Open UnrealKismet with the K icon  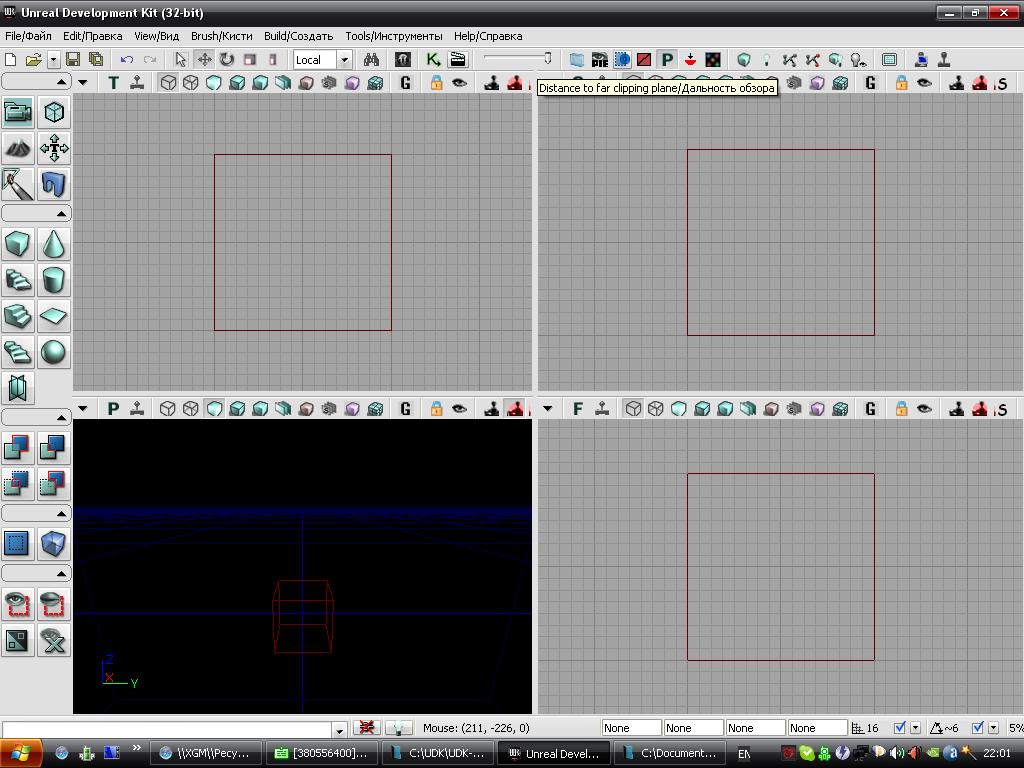click(x=433, y=60)
